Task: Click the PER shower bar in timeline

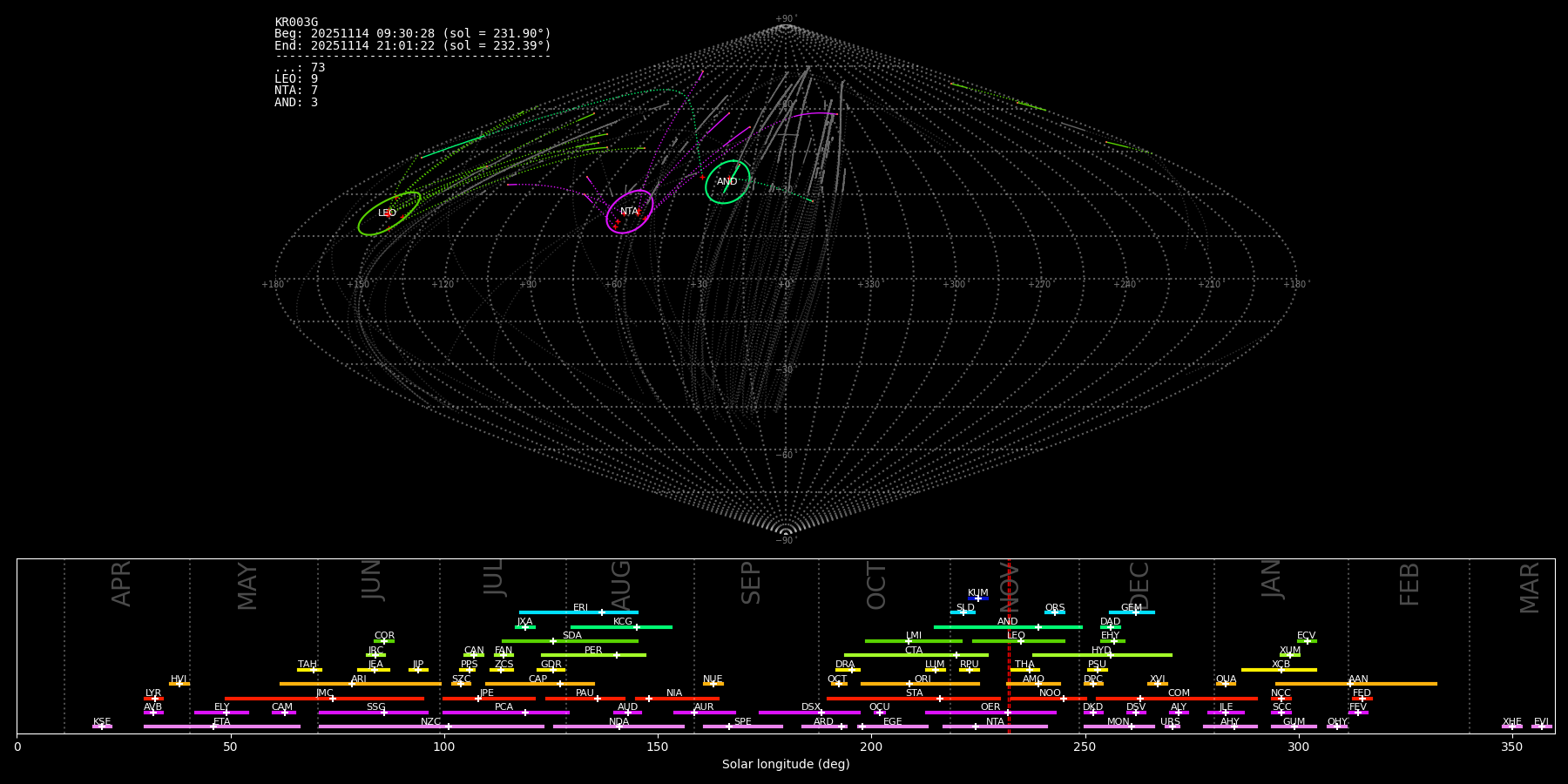Action: click(593, 655)
